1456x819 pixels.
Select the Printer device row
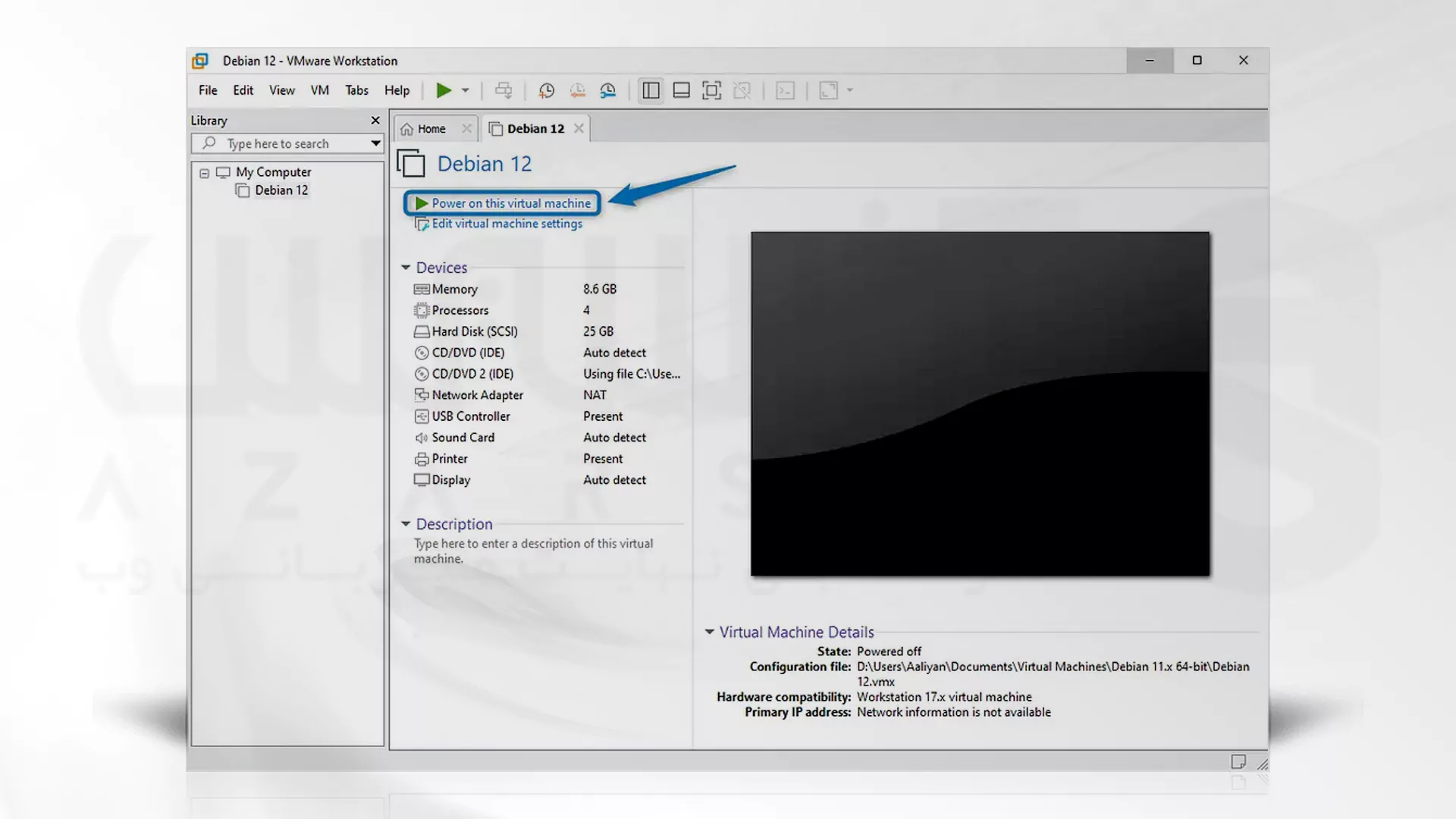[548, 459]
